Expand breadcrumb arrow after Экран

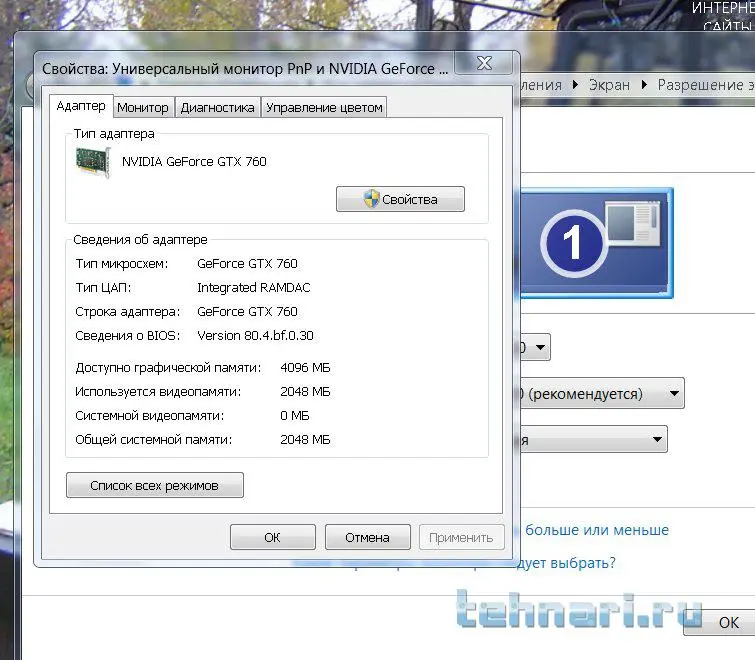point(644,85)
